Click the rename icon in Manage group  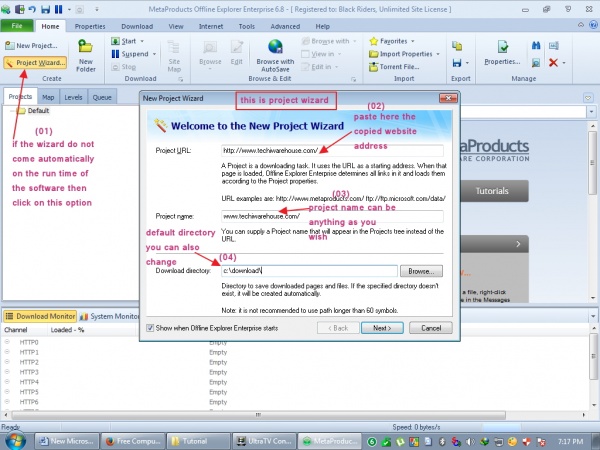[553, 46]
